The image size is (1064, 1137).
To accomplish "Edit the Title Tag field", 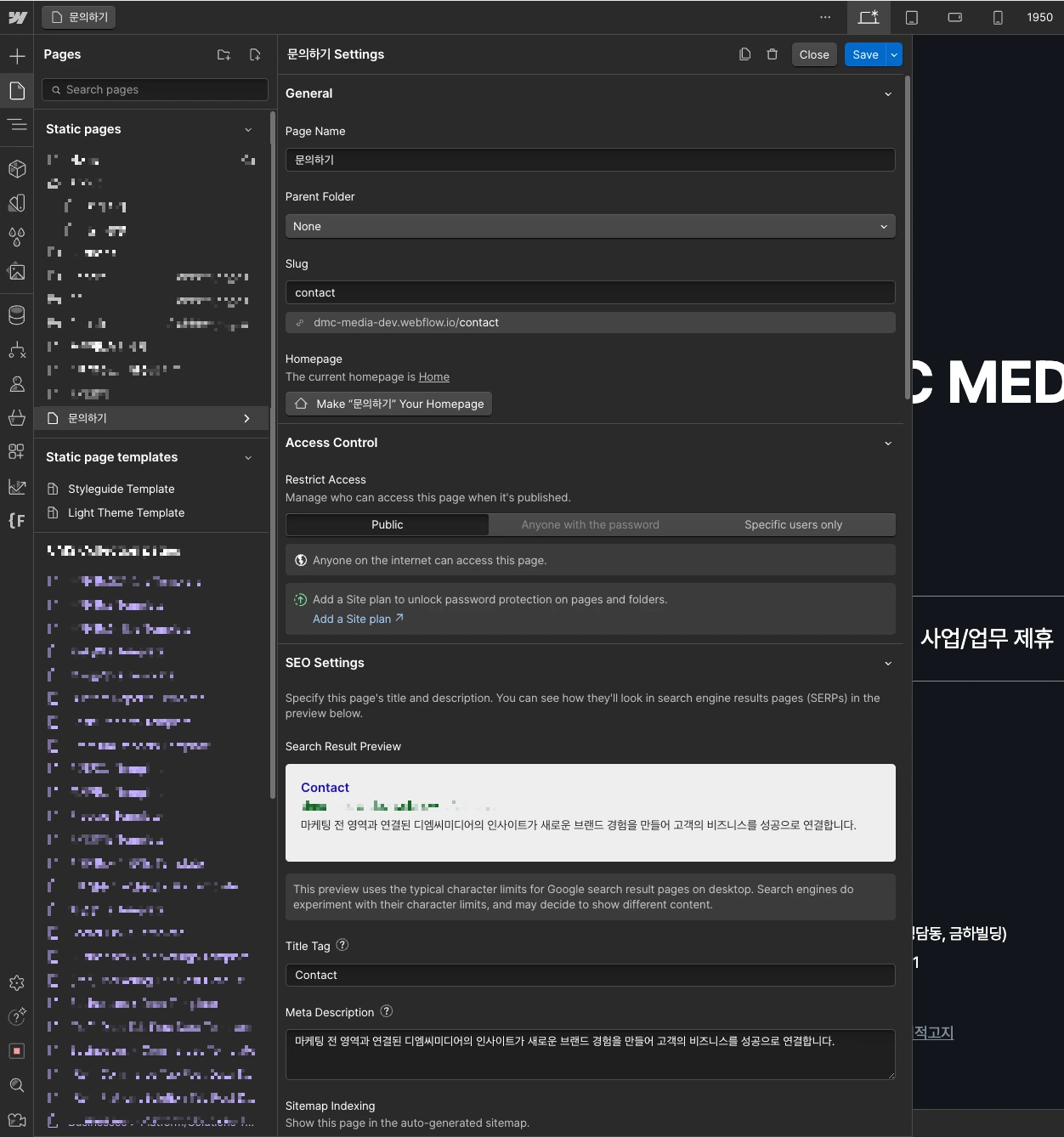I will coord(590,975).
